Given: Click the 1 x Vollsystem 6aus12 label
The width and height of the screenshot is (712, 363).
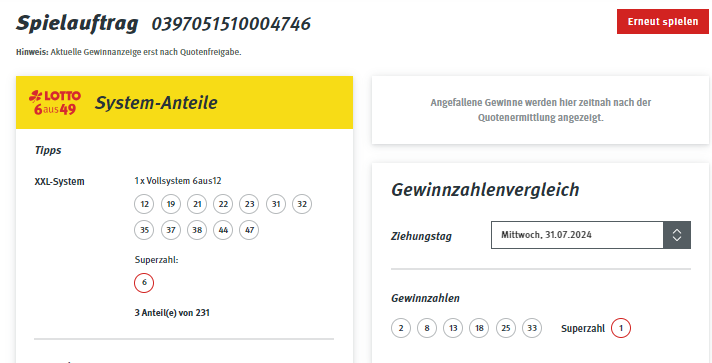Looking at the screenshot, I should point(178,181).
